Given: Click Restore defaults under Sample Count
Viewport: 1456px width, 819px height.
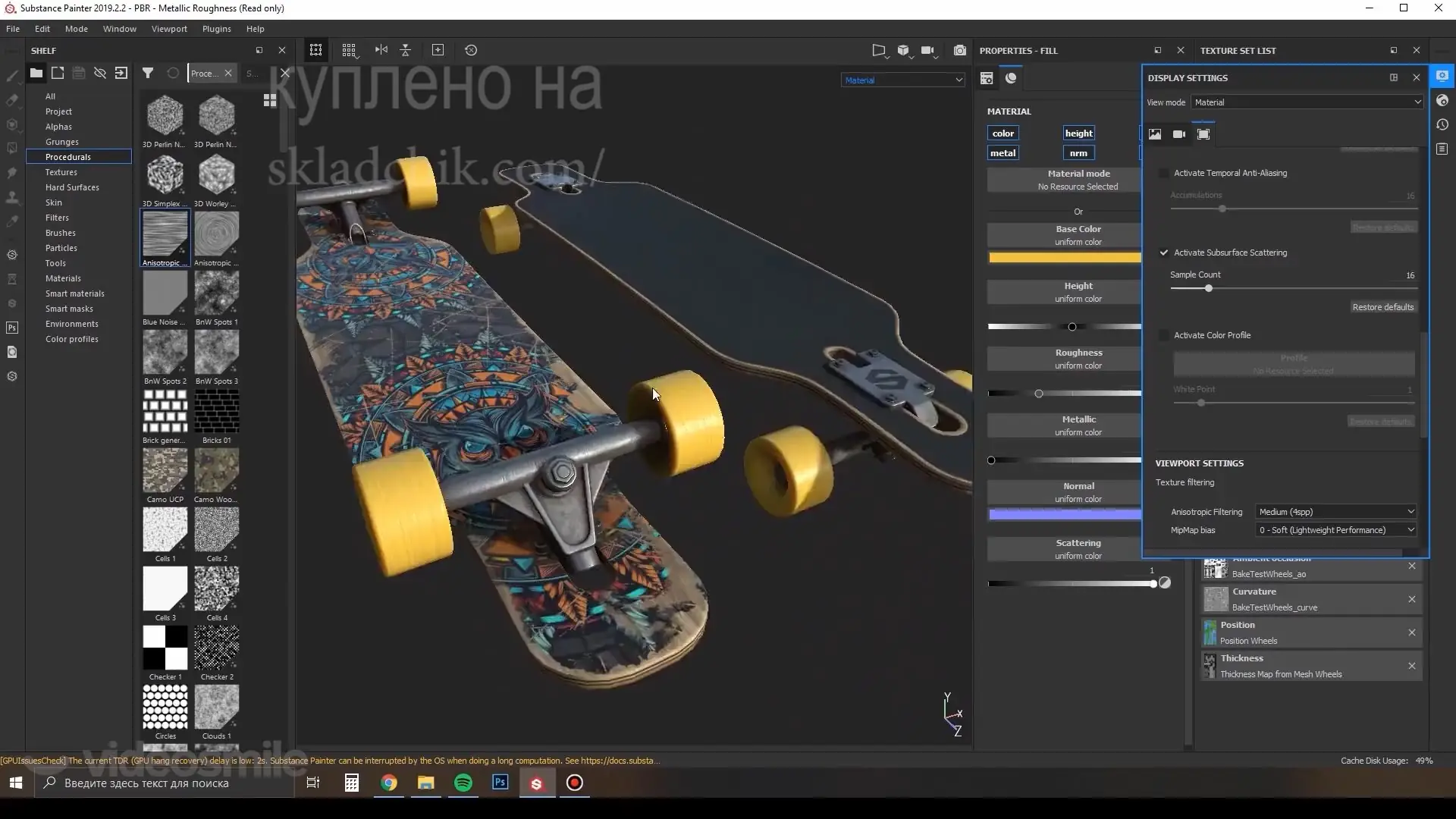Looking at the screenshot, I should (x=1382, y=307).
